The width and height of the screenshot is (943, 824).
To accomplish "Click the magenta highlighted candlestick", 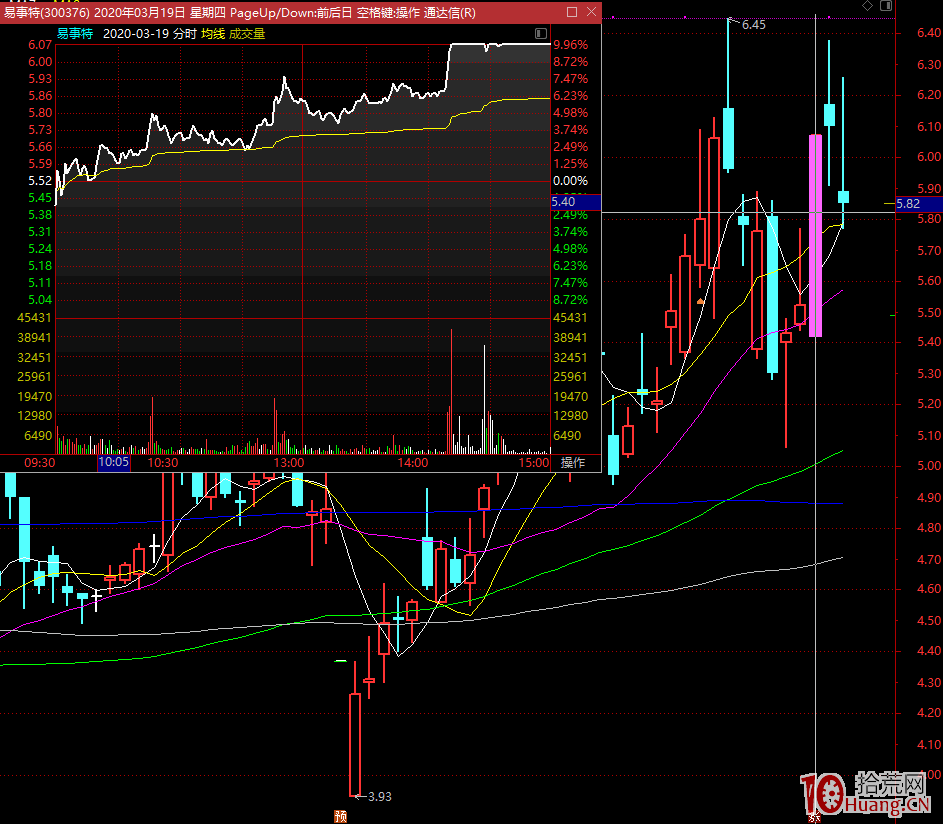I will point(815,235).
